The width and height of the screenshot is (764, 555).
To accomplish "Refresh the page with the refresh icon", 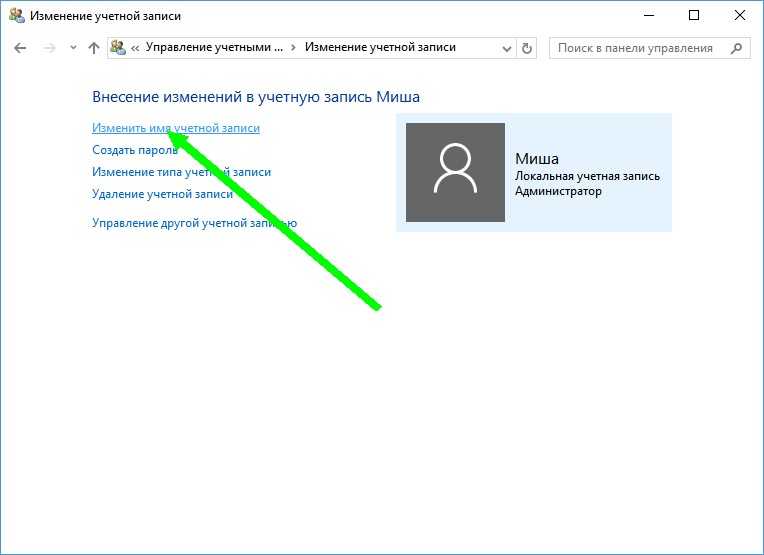I will click(x=527, y=48).
